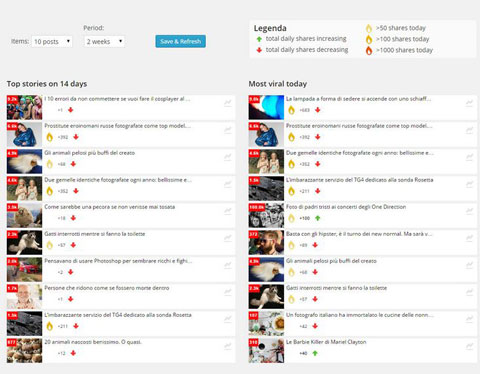Open chart icon for '20 animali nascosti' story
This screenshot has width=480, height=374.
(x=228, y=346)
